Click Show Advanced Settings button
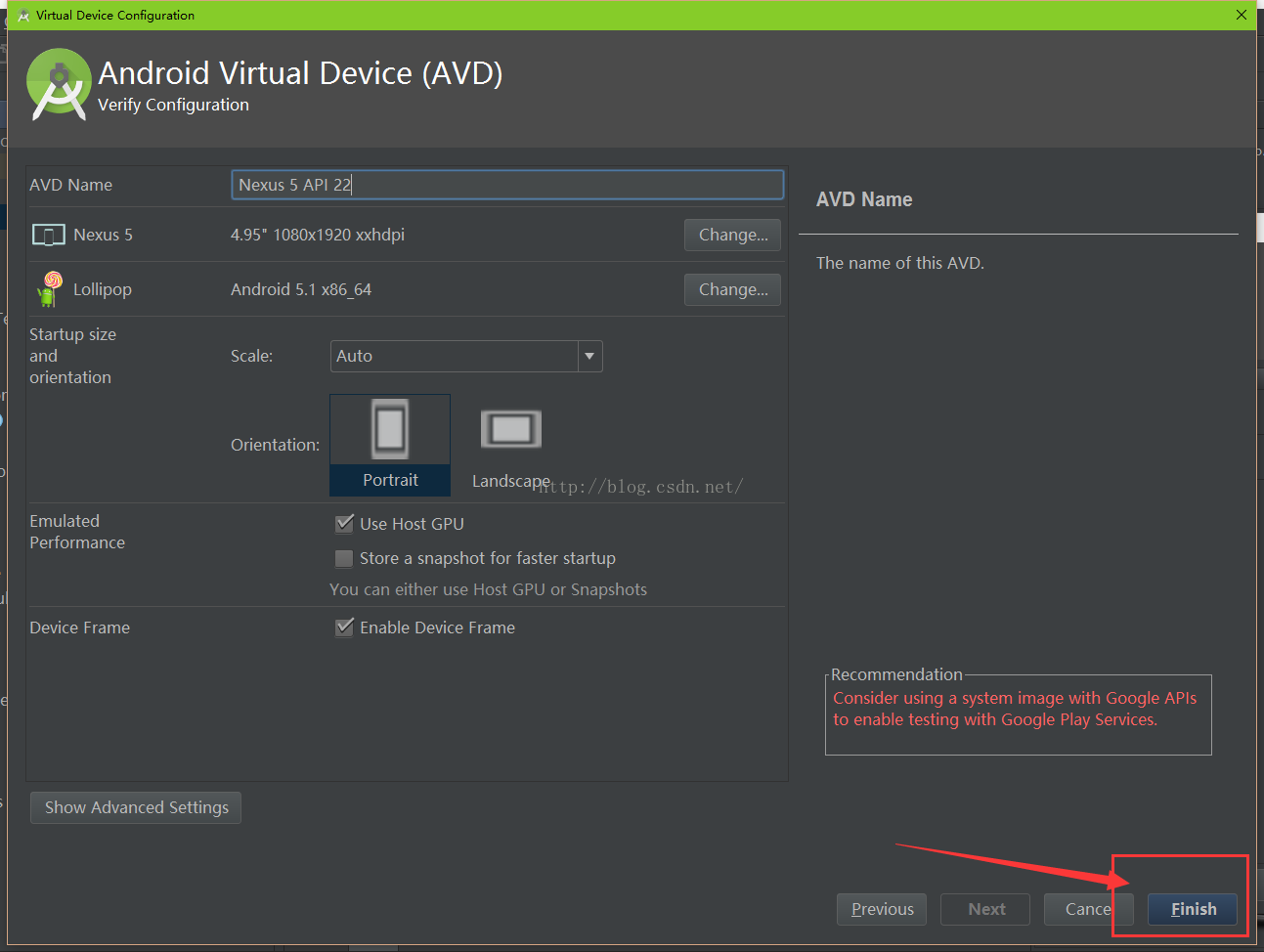 136,807
